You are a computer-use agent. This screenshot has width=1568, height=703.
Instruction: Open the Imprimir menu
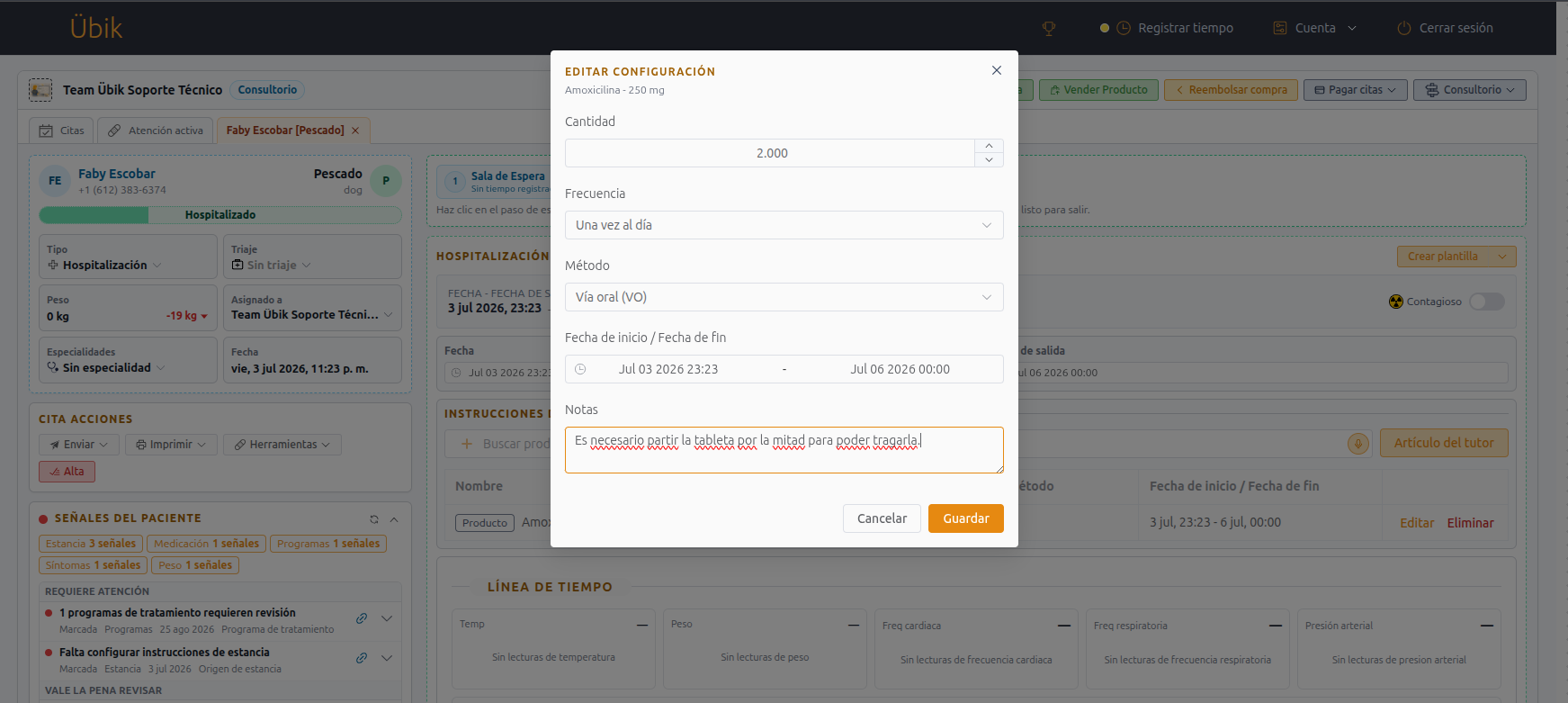tap(171, 445)
